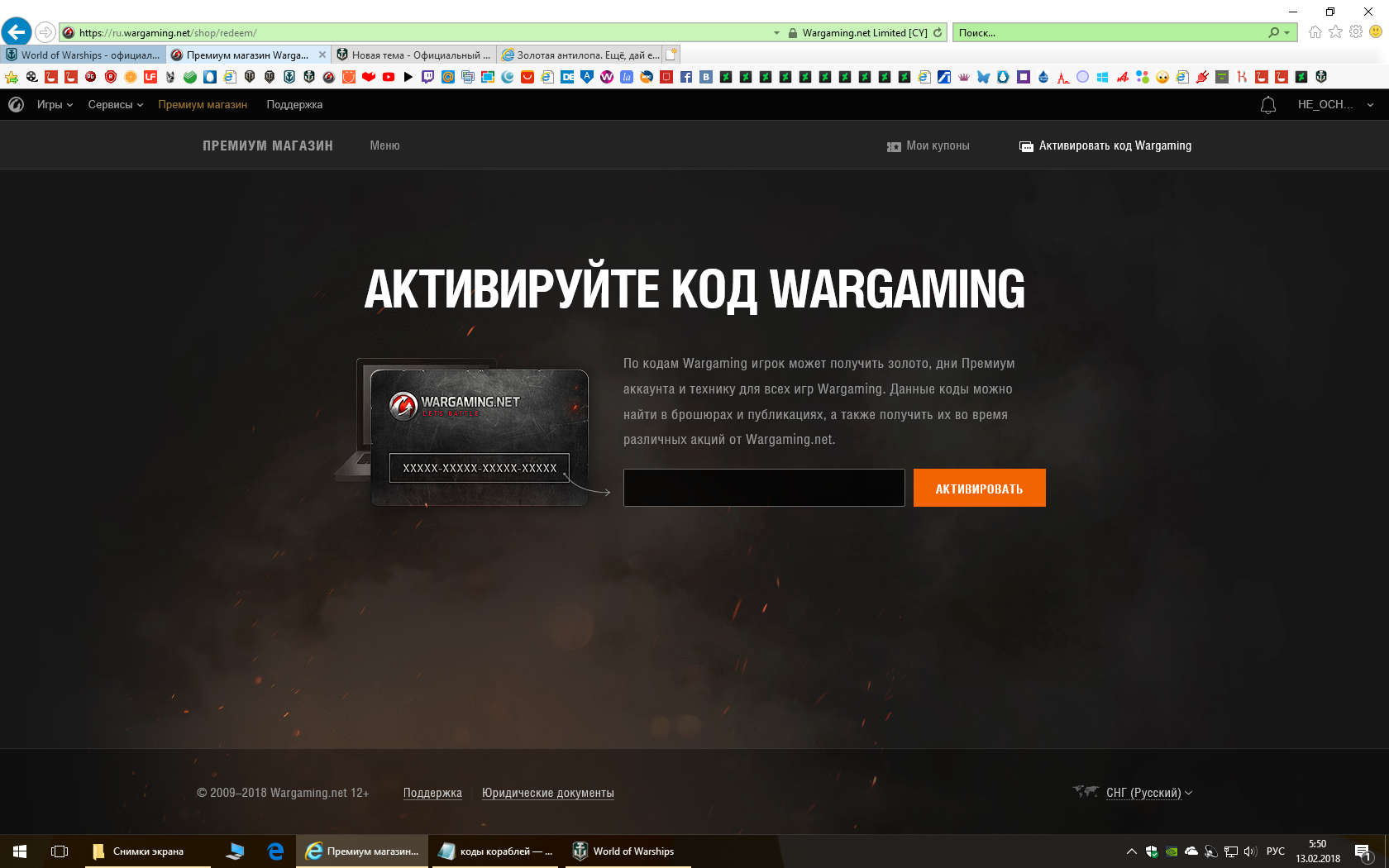Open the Mail.ru @ bookmark icon
This screenshot has height=868, width=1389.
(x=448, y=77)
